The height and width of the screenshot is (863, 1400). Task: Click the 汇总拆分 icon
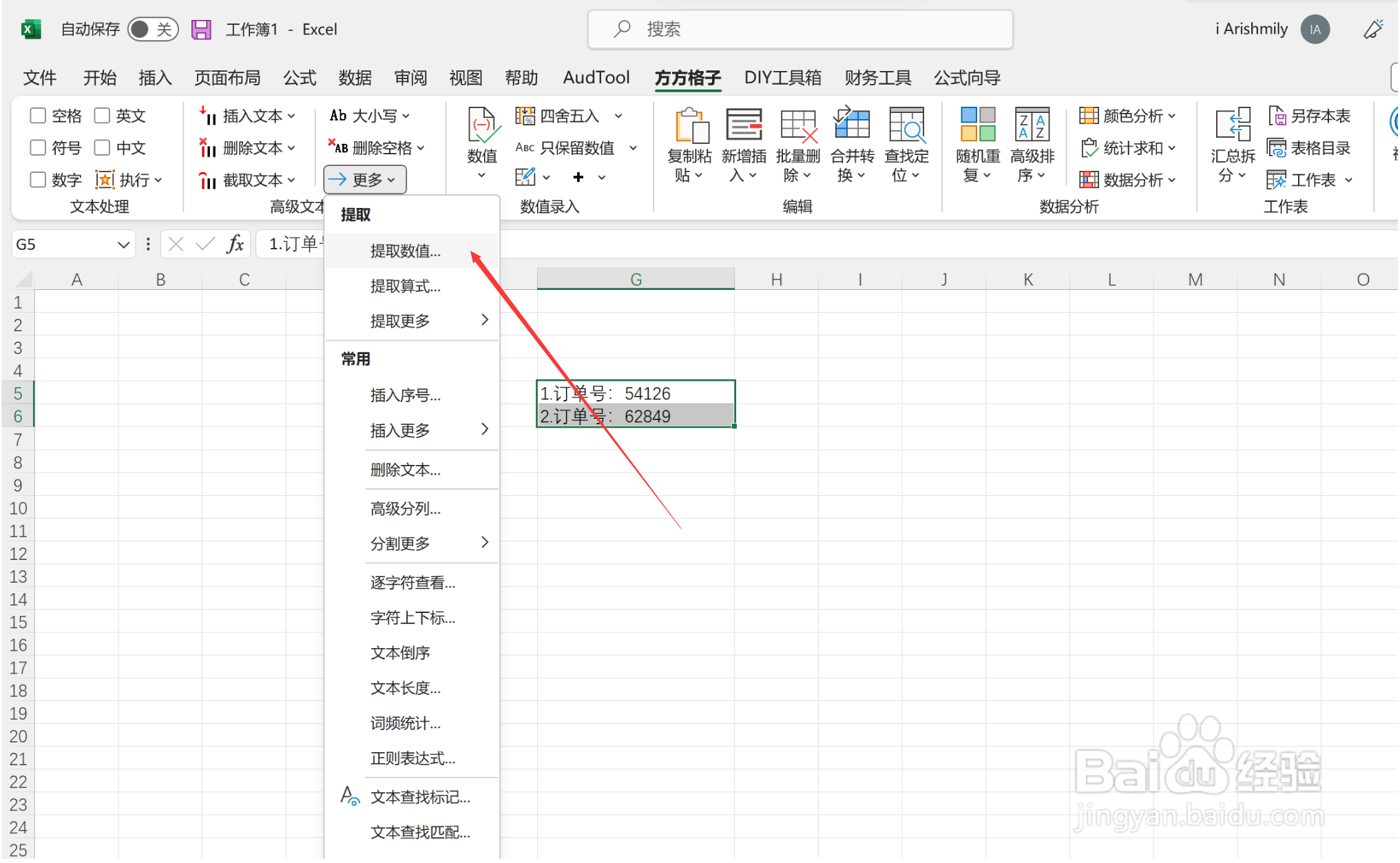pos(1233,125)
